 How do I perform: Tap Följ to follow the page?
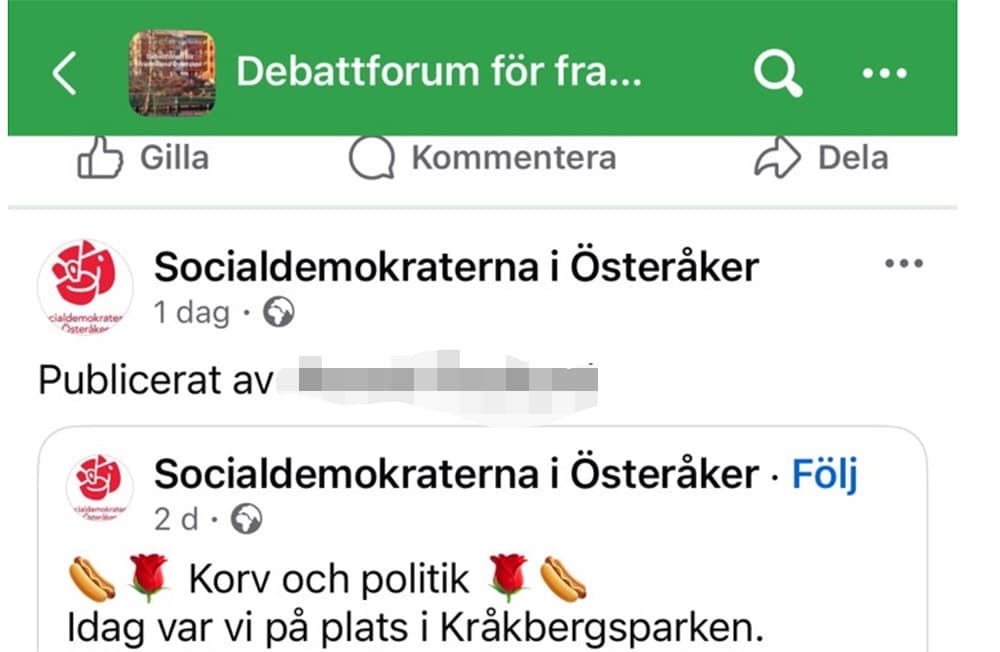pos(825,475)
